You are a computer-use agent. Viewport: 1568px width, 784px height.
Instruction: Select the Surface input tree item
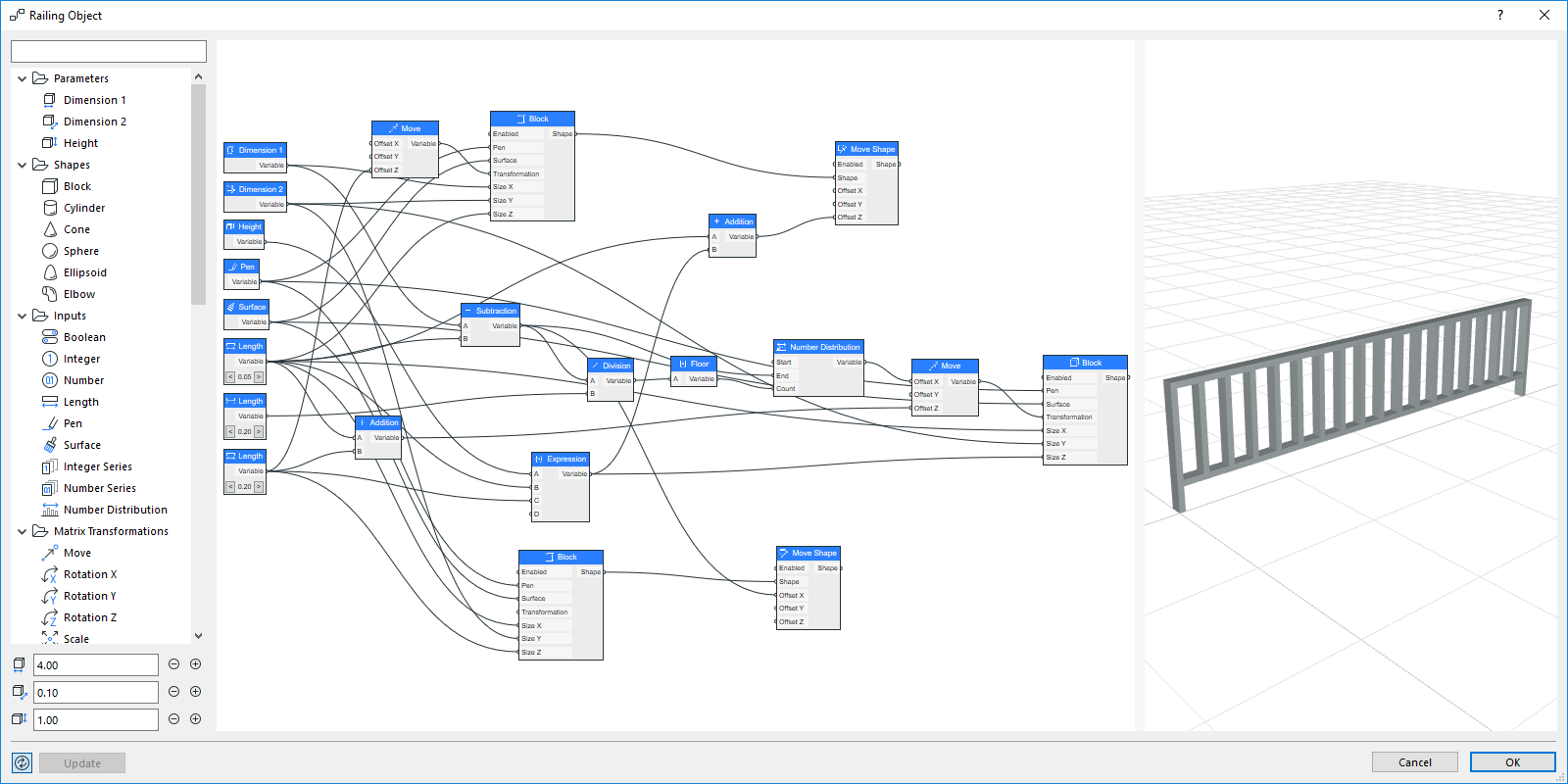81,445
